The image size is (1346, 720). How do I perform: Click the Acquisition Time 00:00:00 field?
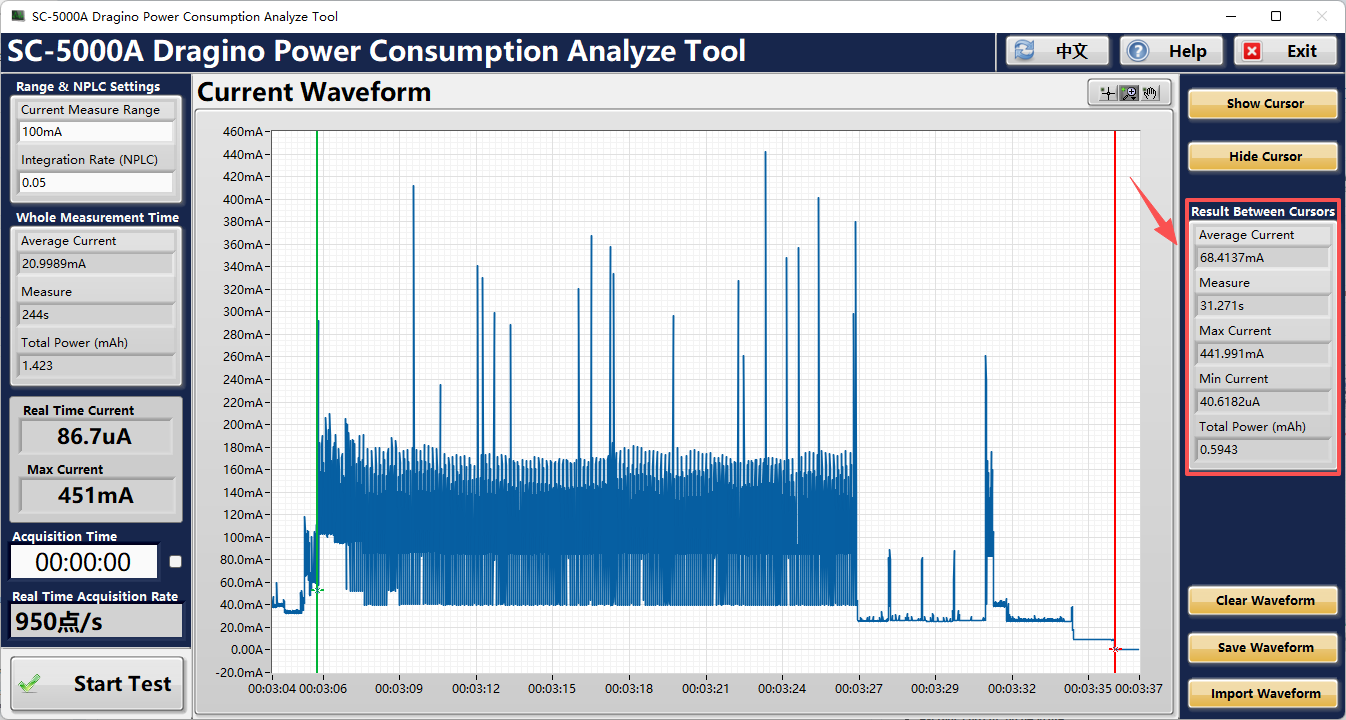point(84,562)
